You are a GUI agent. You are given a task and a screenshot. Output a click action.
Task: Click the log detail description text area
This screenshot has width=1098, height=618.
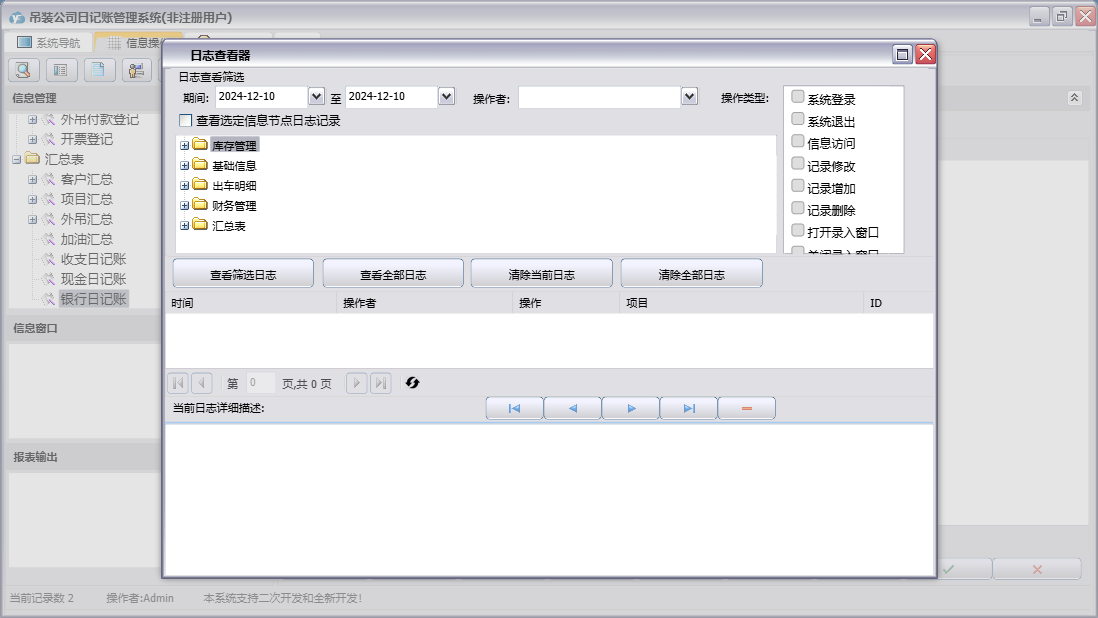pos(549,499)
